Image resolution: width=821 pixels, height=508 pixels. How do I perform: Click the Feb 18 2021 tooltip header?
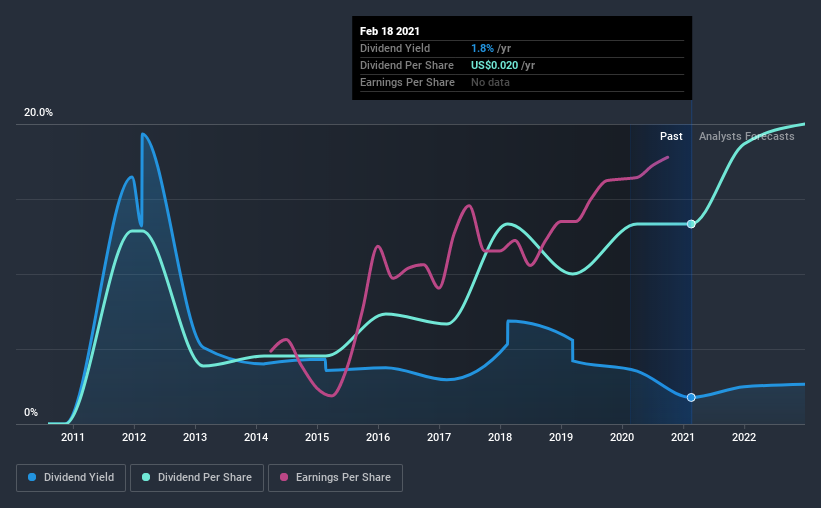click(x=390, y=31)
